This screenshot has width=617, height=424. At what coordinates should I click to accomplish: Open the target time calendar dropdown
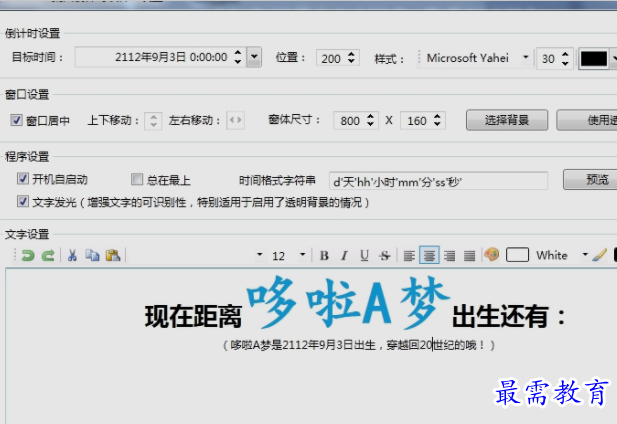(254, 57)
